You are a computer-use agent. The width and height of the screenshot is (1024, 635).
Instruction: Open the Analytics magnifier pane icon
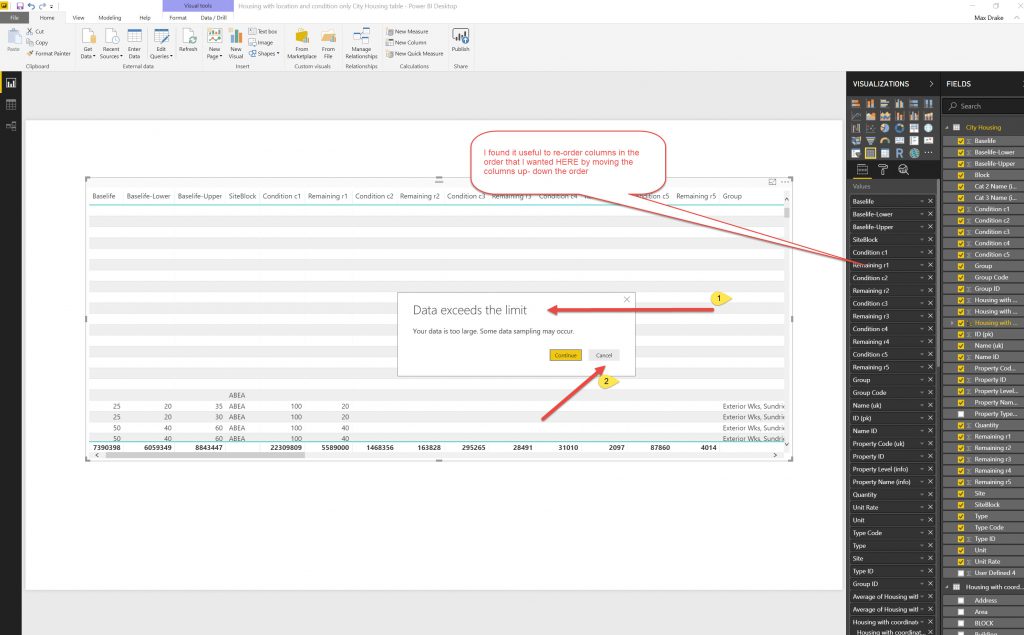pos(903,170)
